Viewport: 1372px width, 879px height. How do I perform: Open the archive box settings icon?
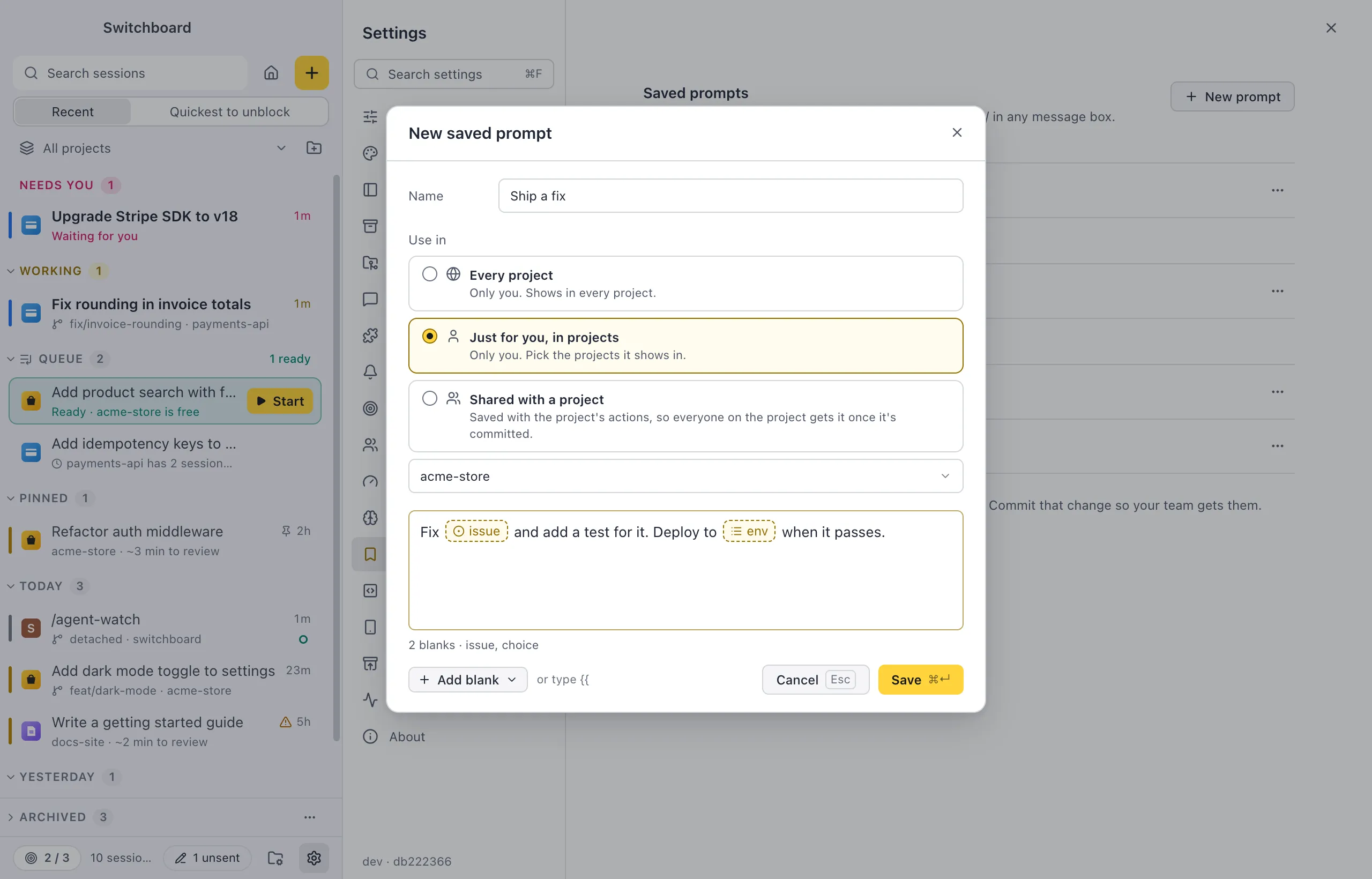tap(370, 226)
